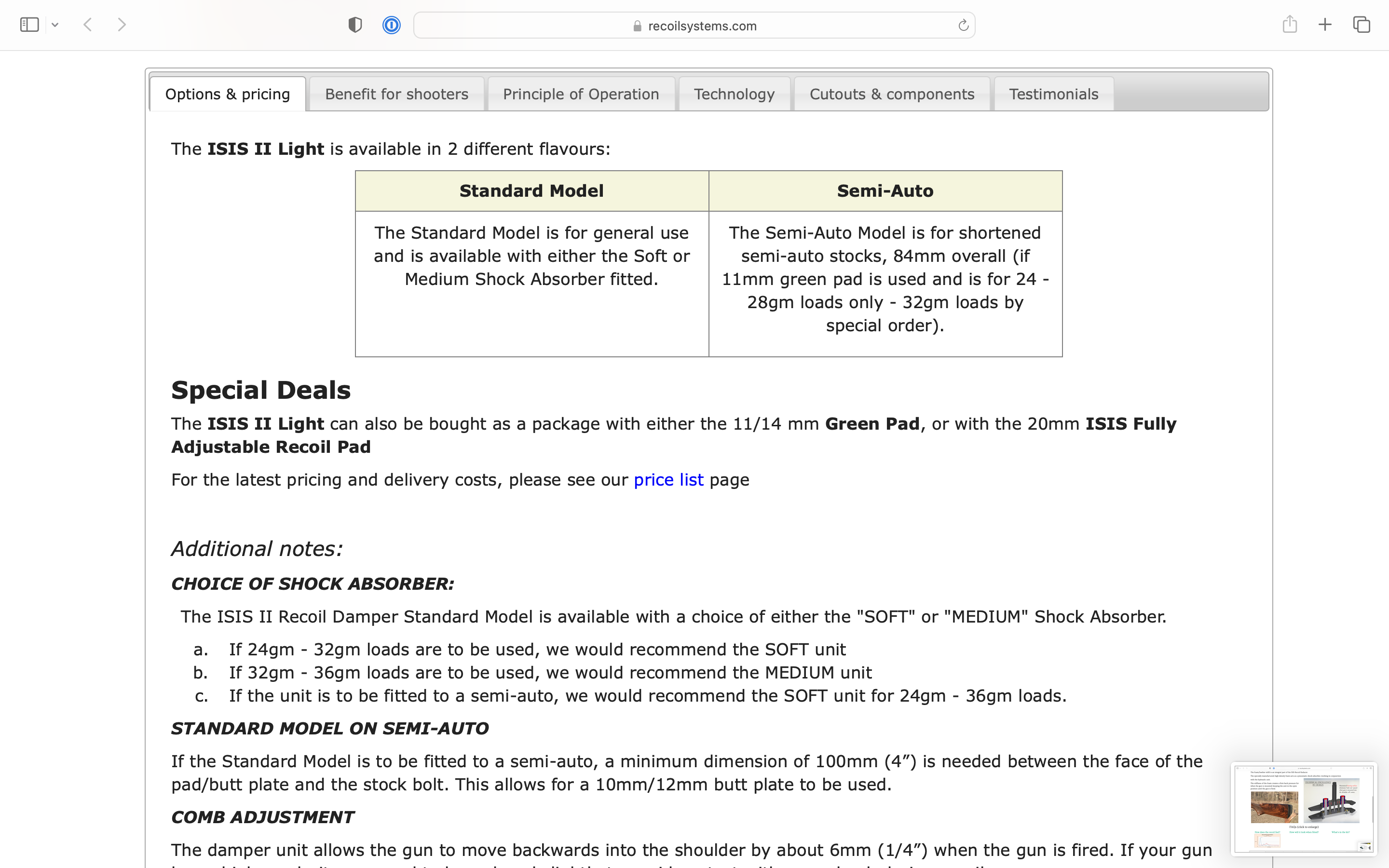The height and width of the screenshot is (868, 1389).
Task: Open the sidebar options dropdown chevron
Action: coord(55,25)
